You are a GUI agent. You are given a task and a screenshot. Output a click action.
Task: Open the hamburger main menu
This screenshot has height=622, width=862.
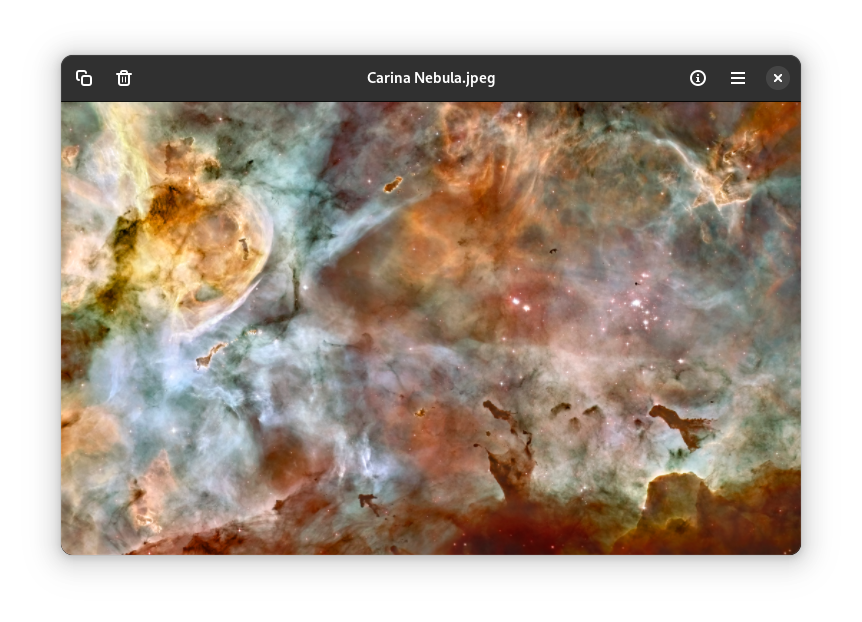tap(738, 78)
